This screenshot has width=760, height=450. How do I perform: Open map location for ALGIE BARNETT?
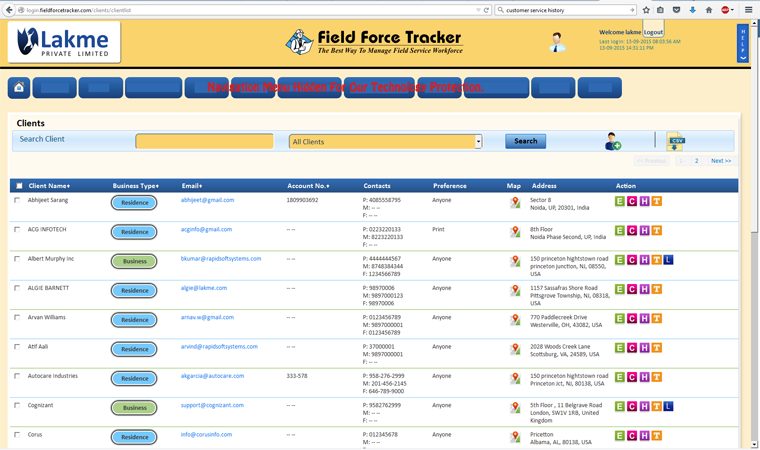pos(515,290)
